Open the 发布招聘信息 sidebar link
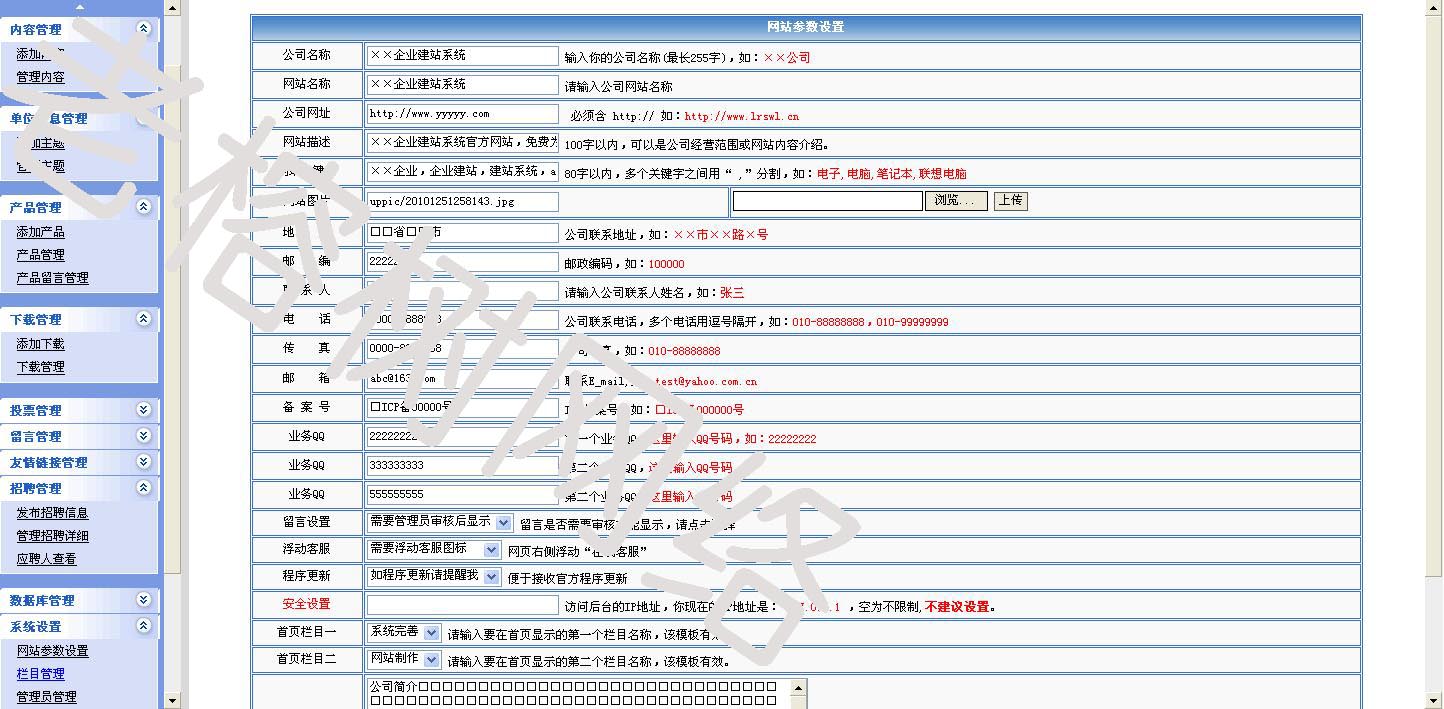This screenshot has width=1444, height=709. pyautogui.click(x=52, y=513)
